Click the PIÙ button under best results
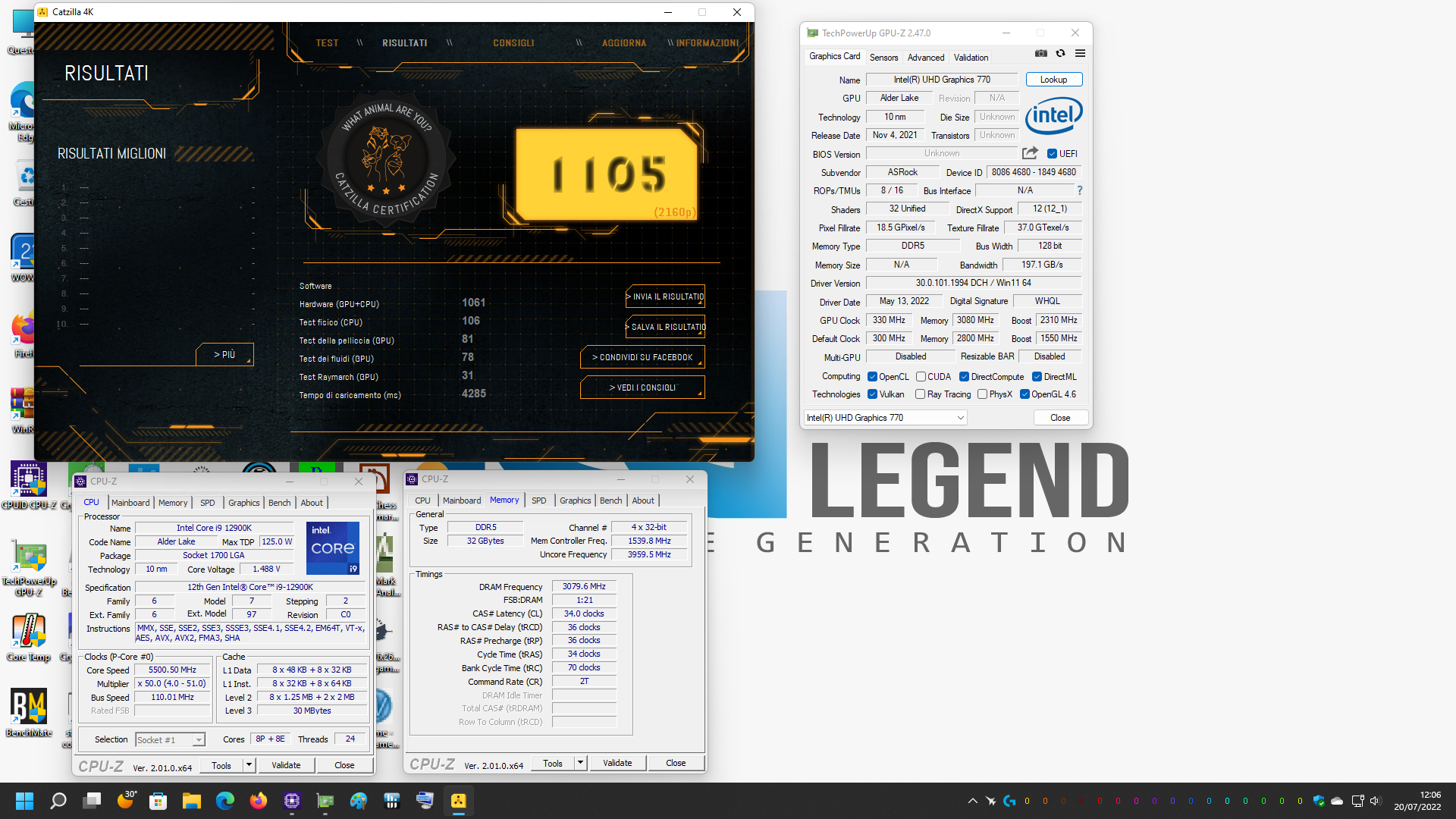Screen dimensions: 1456x819 point(224,354)
